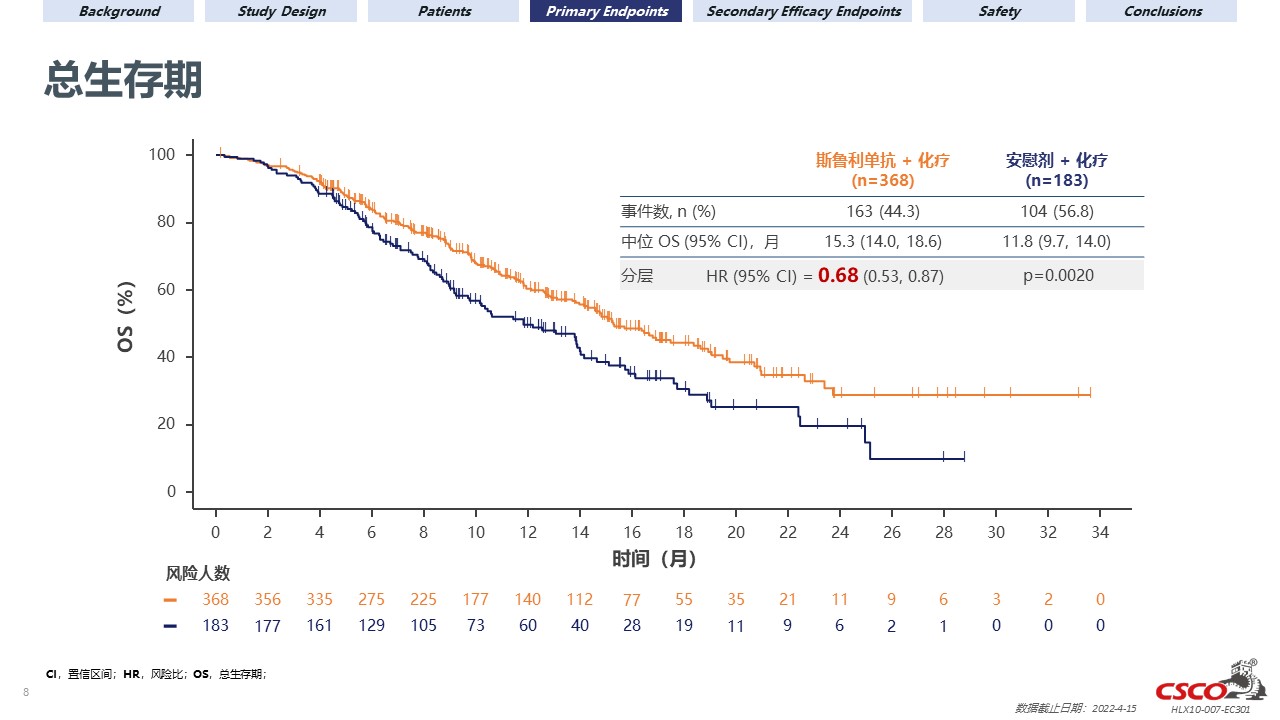Open the Background section tab
Viewport: 1280px width, 720px height.
119,12
